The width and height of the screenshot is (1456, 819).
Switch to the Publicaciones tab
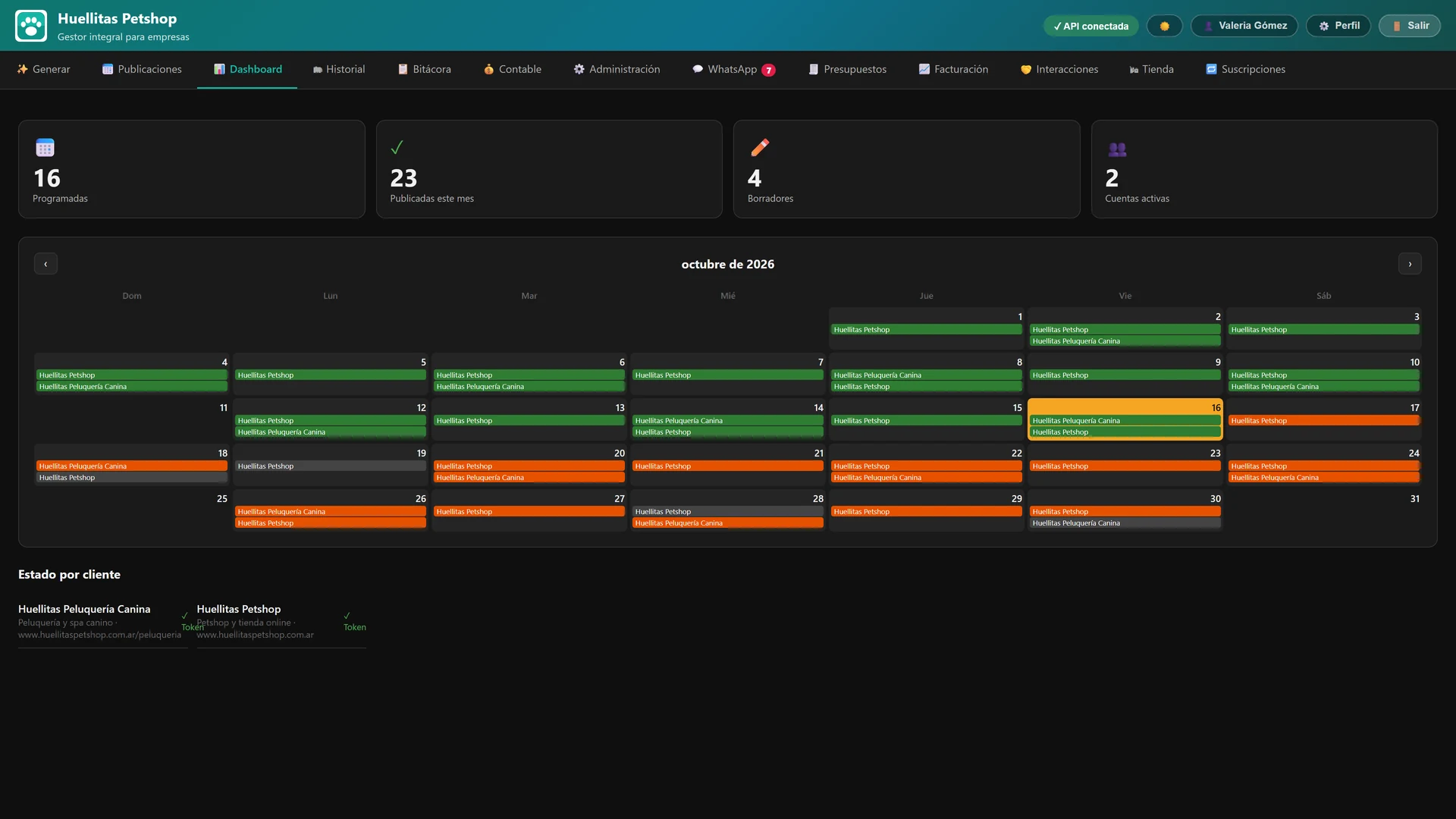click(142, 69)
